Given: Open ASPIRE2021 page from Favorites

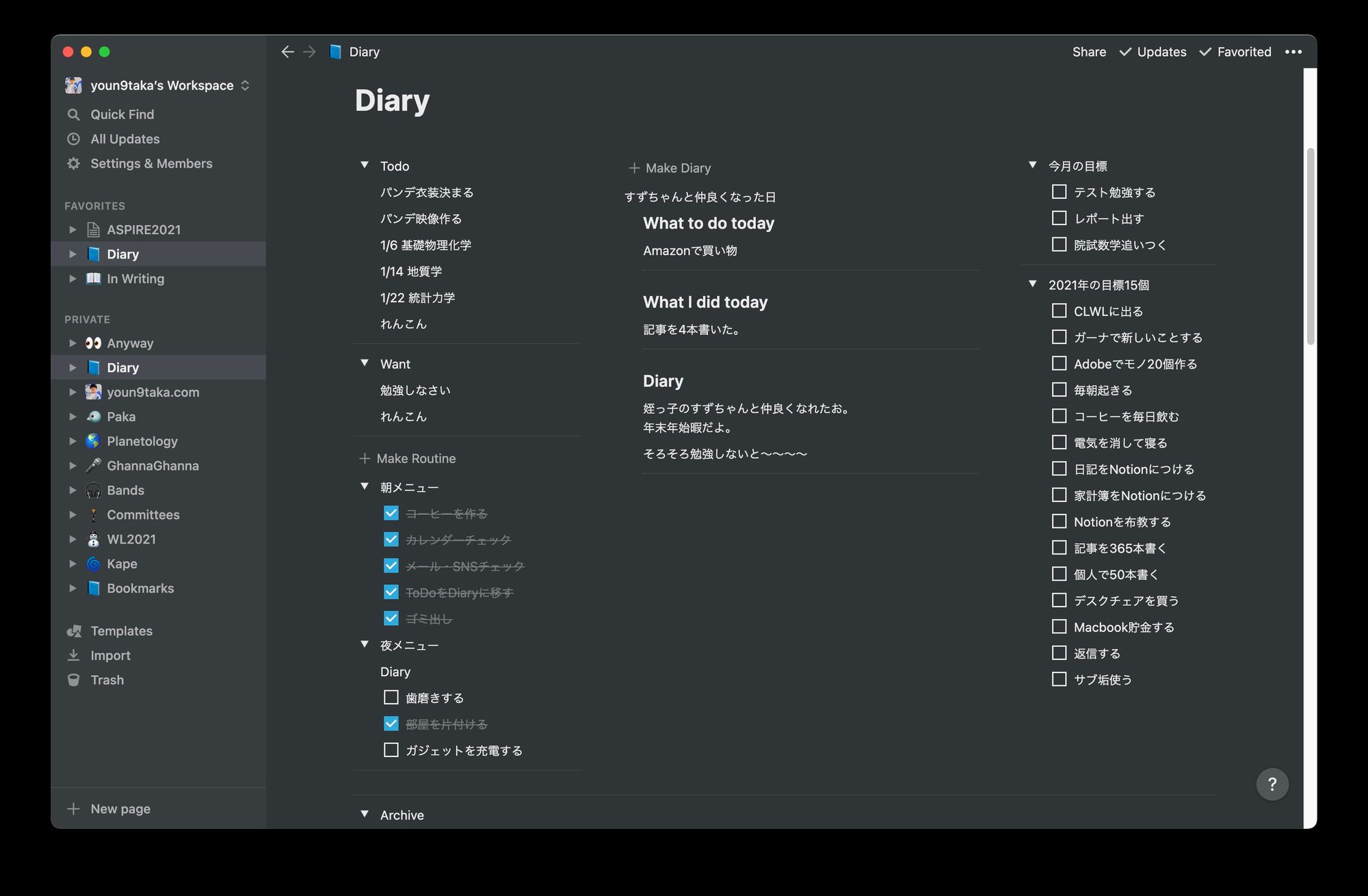Looking at the screenshot, I should [x=144, y=230].
